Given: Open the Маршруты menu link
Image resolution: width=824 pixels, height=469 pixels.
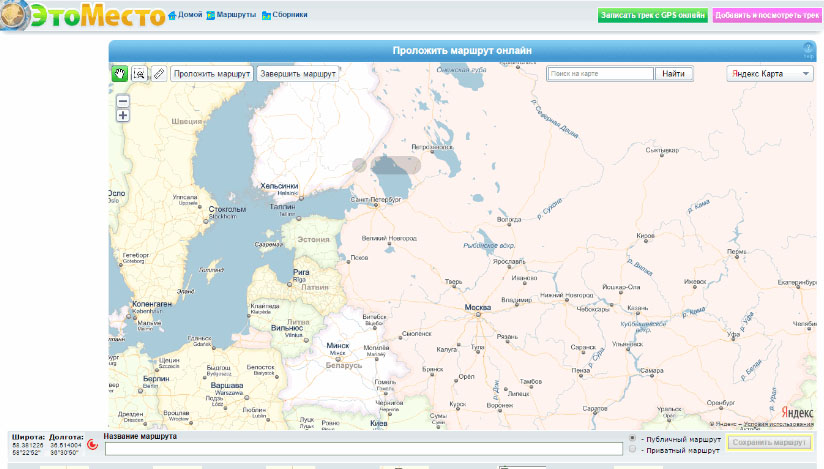Looking at the screenshot, I should coord(236,15).
